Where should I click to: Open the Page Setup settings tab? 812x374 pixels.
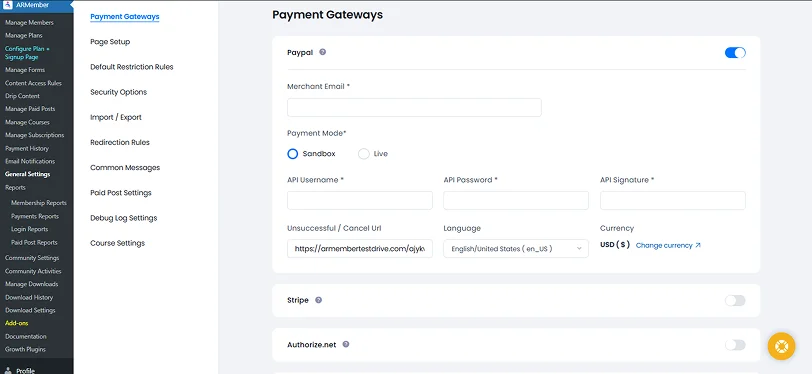pos(110,42)
